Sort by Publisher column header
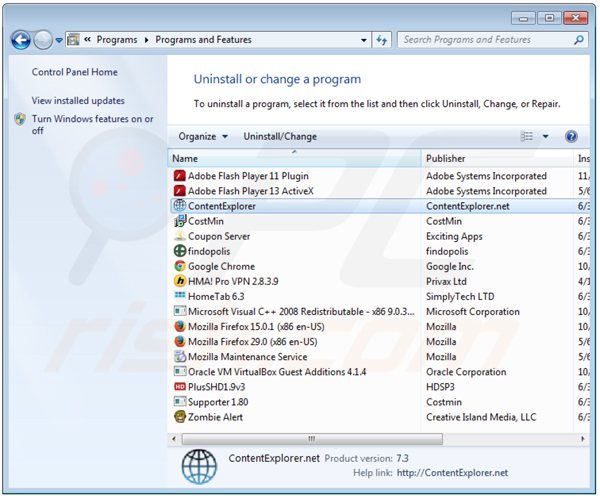Image resolution: width=600 pixels, height=499 pixels. [x=497, y=158]
